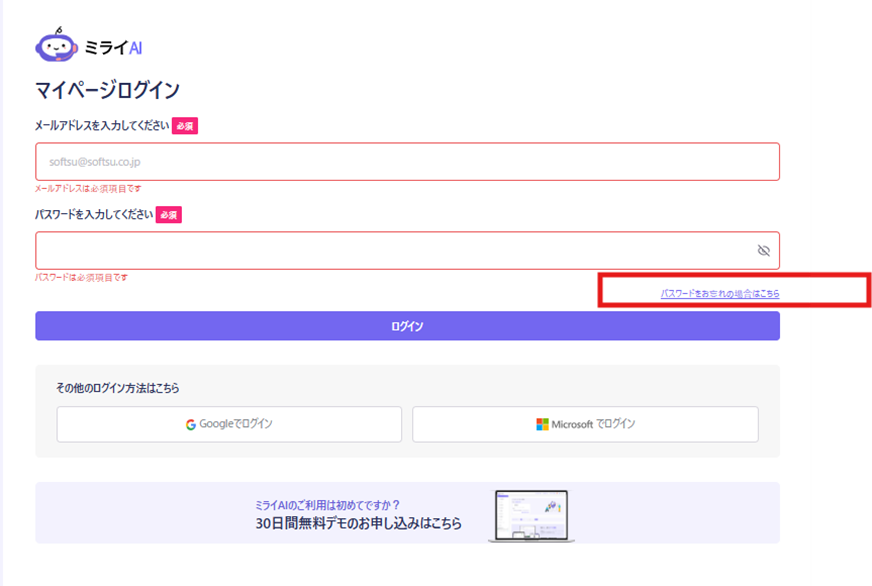Sign in with the Googleでログイン button

[x=229, y=424]
